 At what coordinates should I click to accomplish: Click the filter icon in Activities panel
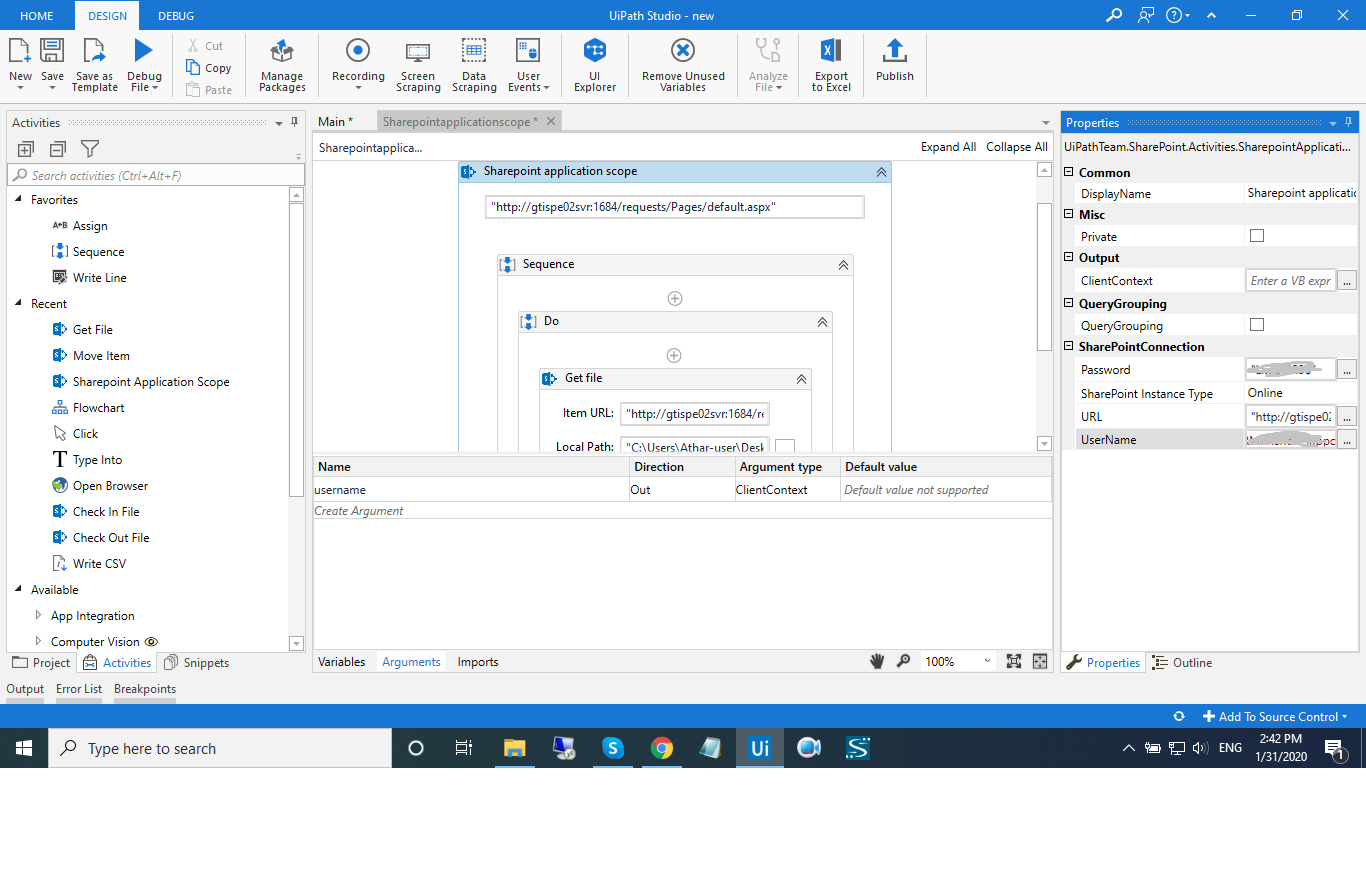[90, 149]
